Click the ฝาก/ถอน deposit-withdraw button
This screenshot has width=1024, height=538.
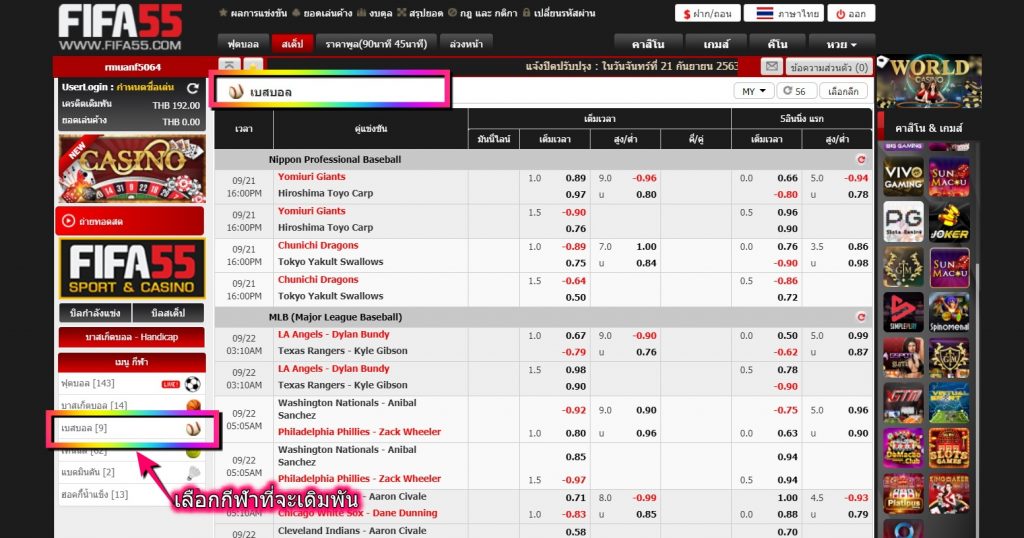(707, 13)
